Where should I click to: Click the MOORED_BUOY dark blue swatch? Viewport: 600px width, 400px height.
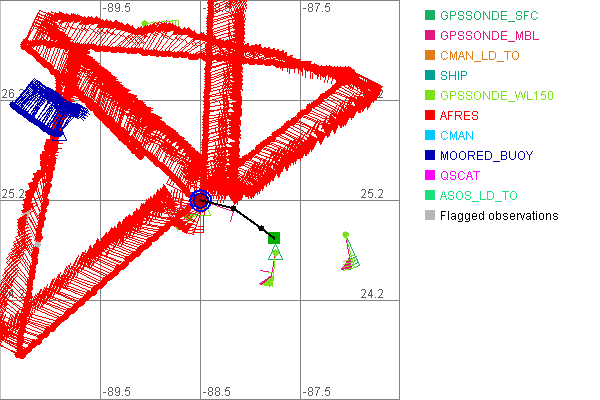tap(430, 156)
